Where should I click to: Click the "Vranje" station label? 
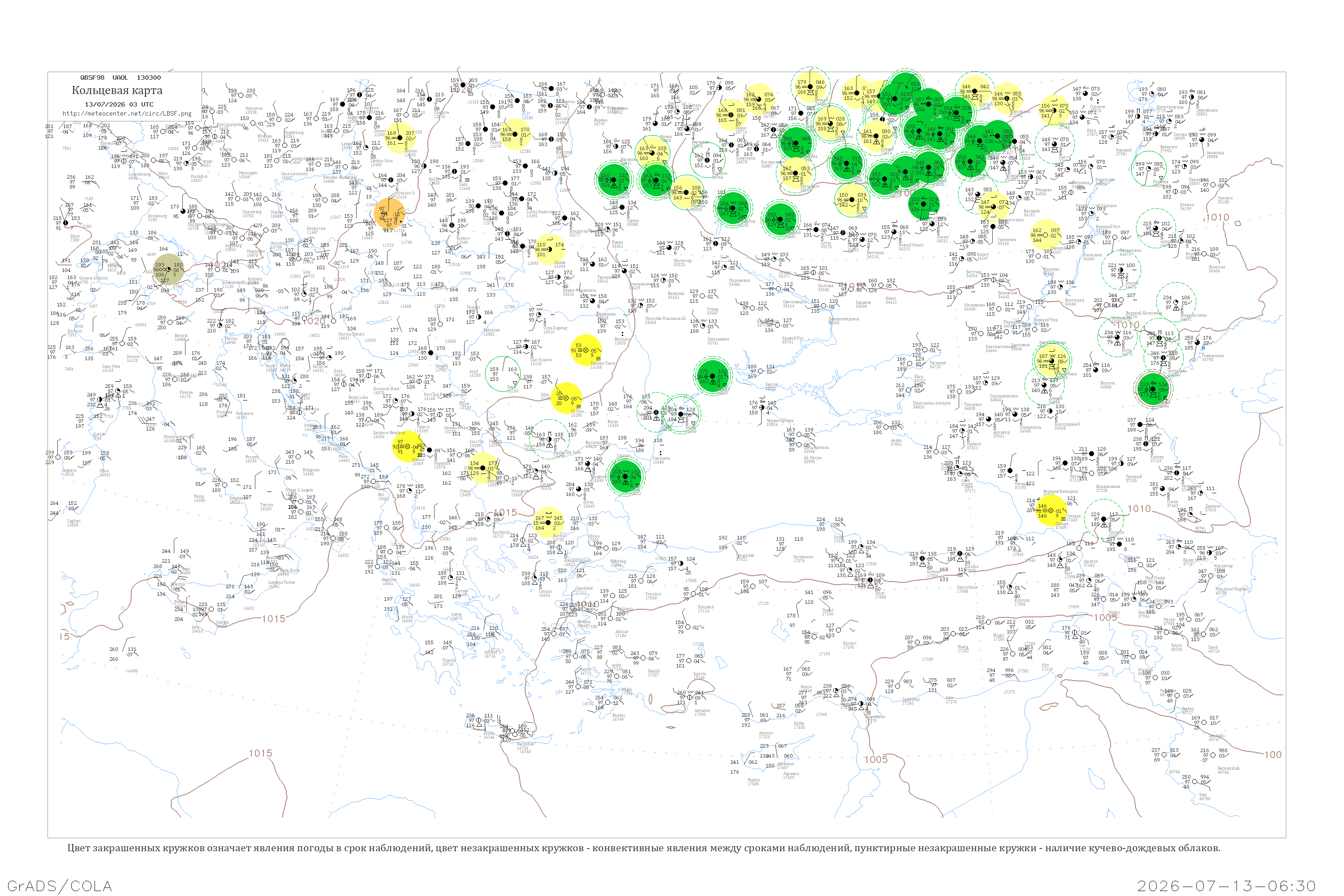coord(465,491)
